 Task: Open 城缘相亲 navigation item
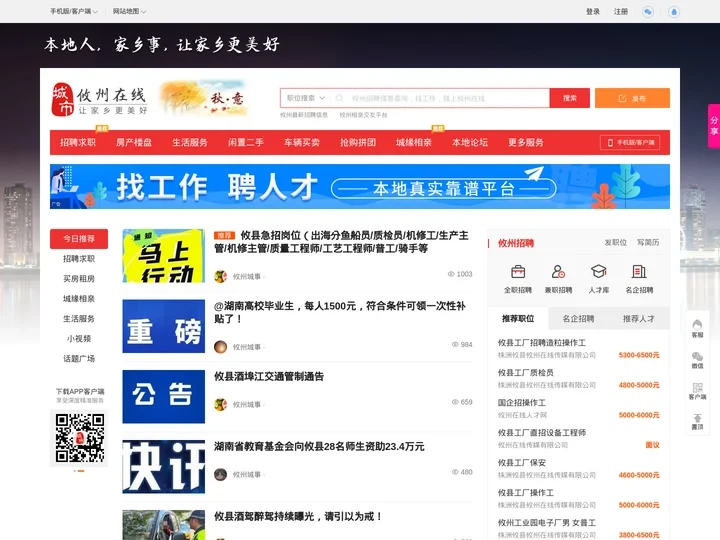414,142
